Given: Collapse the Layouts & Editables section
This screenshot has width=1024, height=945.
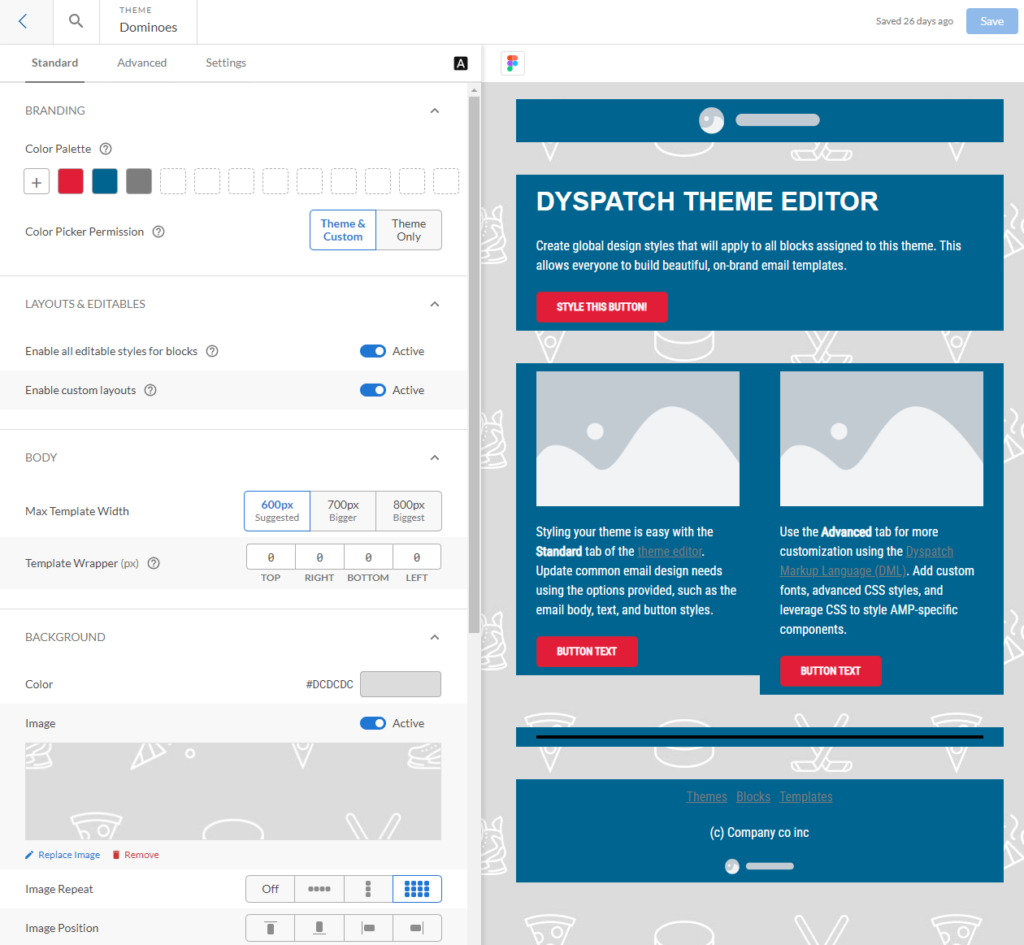Looking at the screenshot, I should coord(435,304).
